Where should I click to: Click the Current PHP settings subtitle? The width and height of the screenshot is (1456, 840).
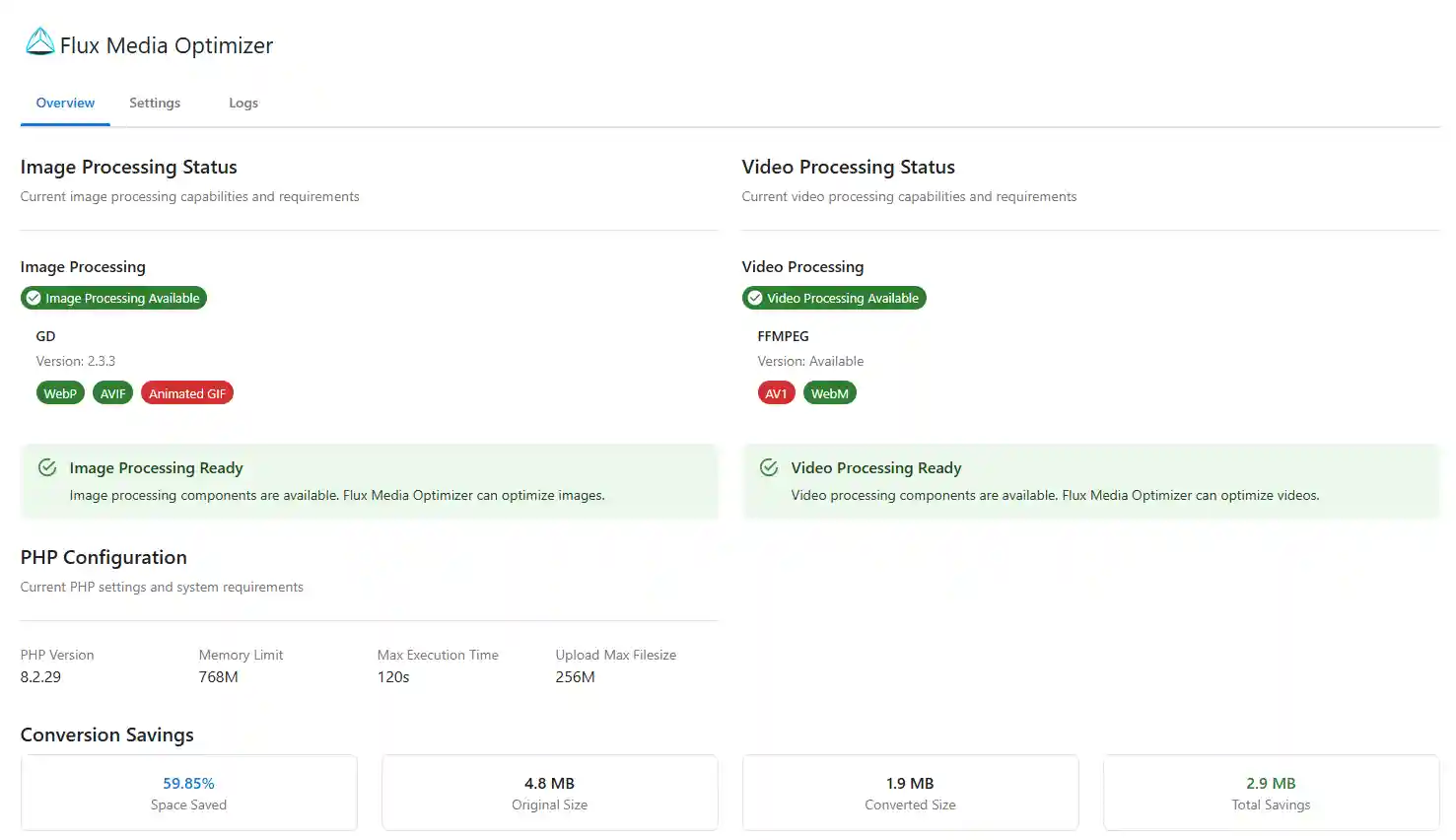tap(163, 587)
